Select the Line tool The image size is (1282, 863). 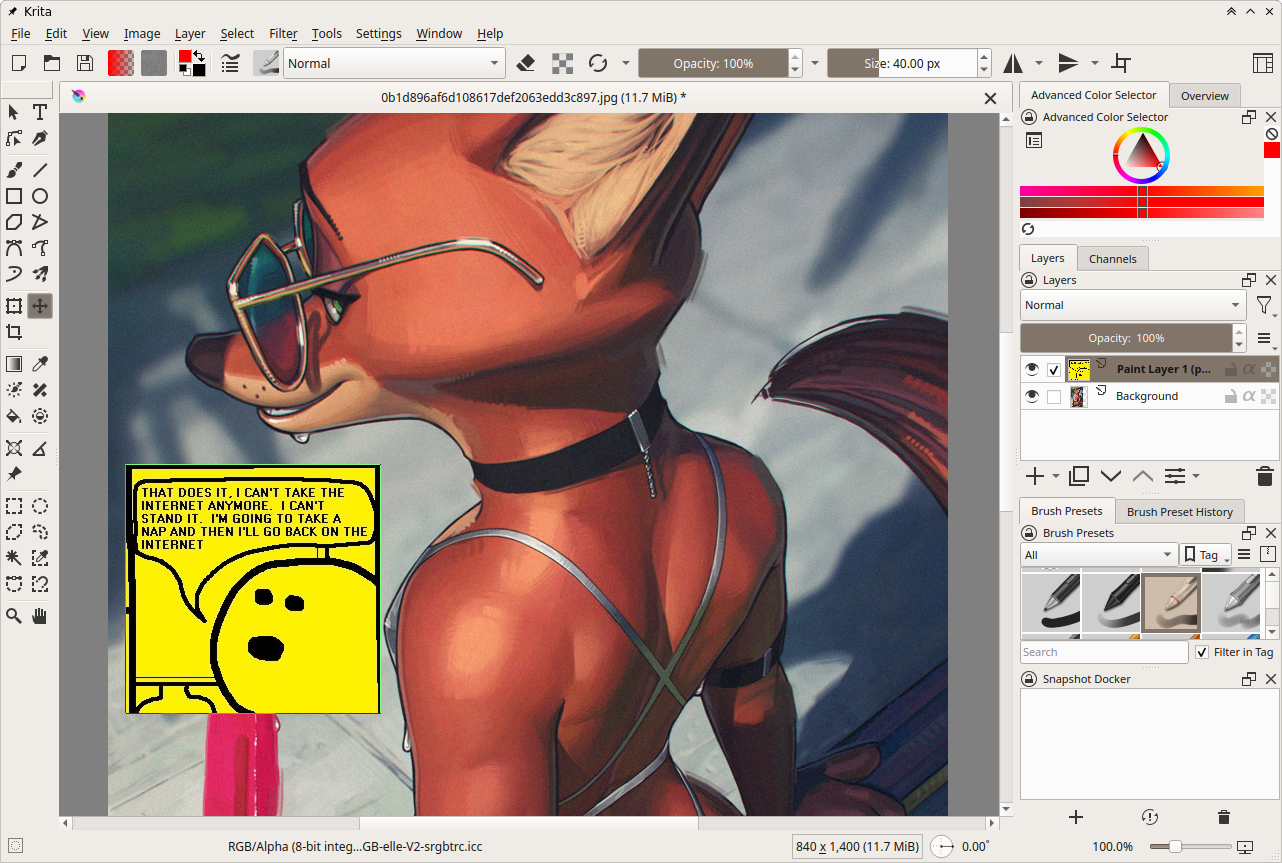(x=40, y=170)
